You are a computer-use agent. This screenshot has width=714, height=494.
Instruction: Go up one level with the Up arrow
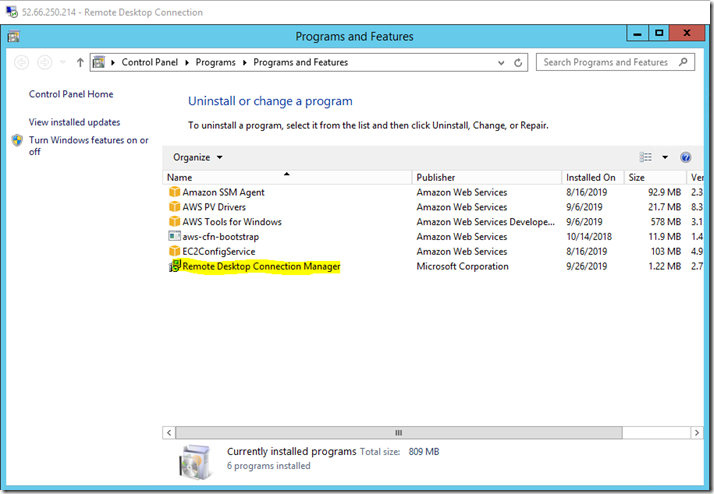[80, 62]
